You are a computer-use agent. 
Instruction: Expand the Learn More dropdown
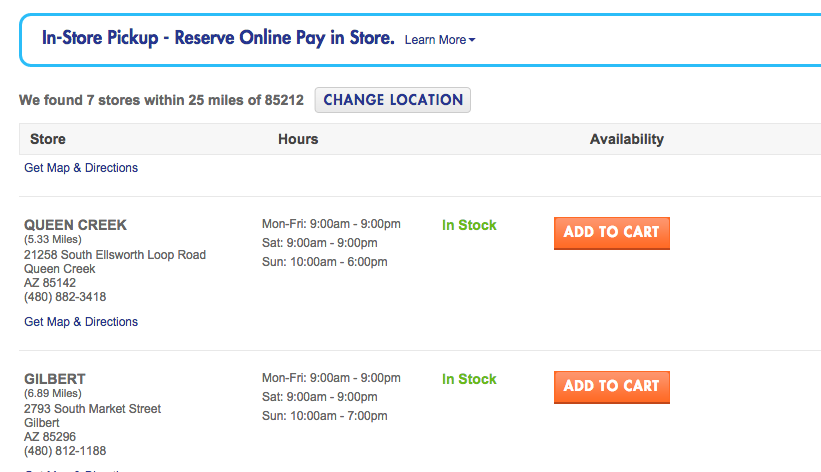click(440, 40)
